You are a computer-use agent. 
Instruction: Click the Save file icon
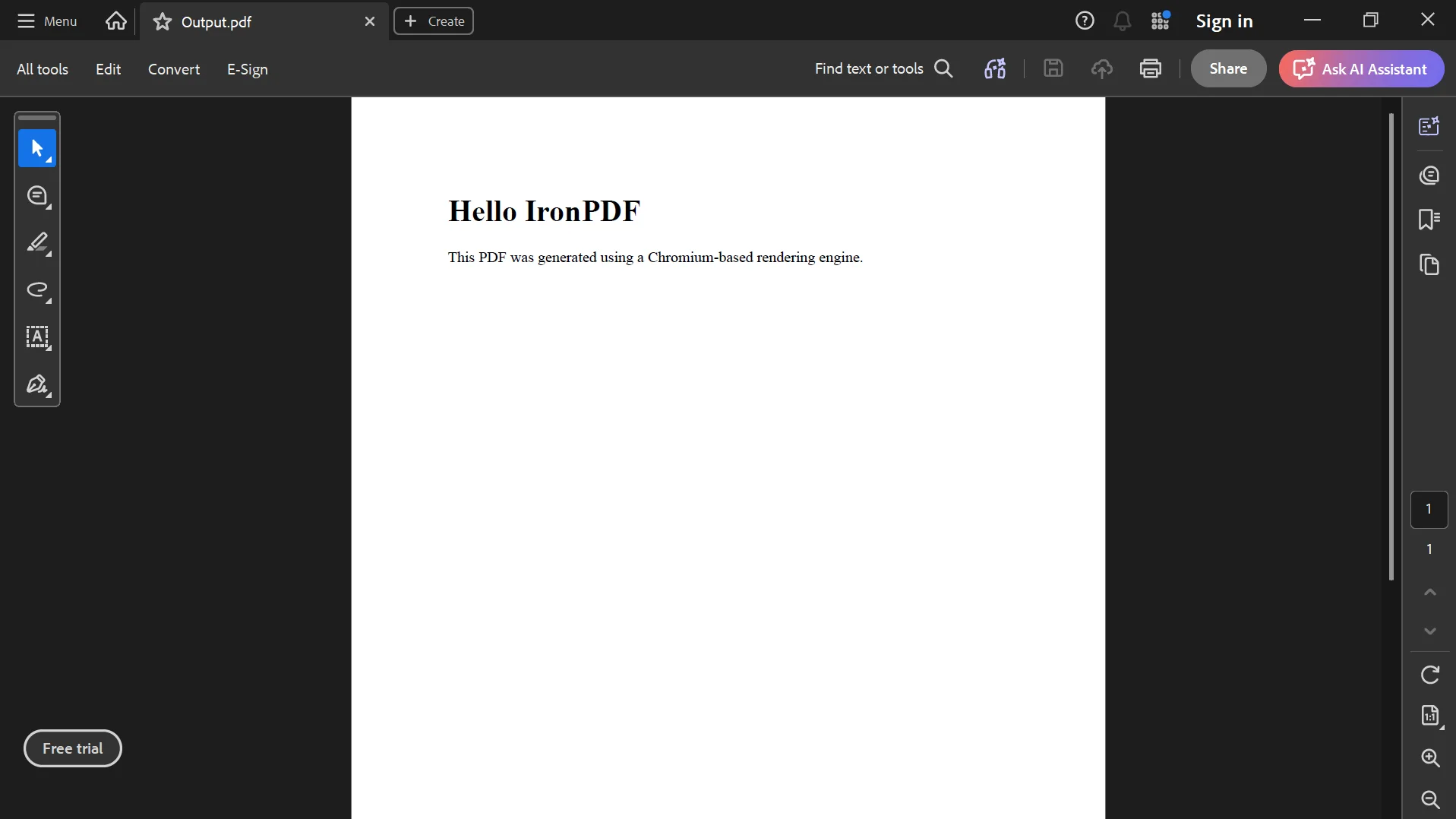pos(1053,68)
